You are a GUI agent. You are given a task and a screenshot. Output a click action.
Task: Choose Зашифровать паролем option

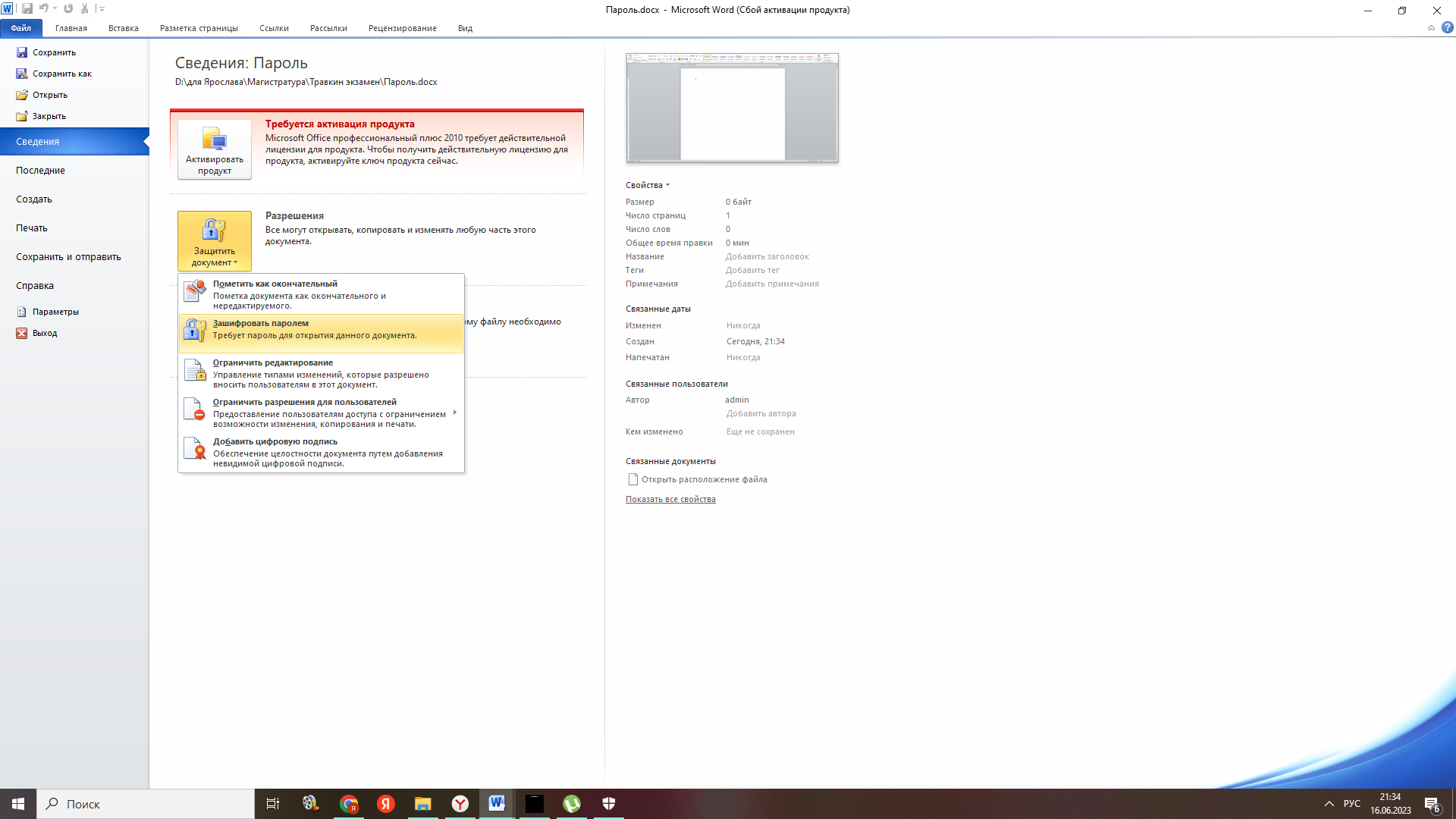coord(321,333)
